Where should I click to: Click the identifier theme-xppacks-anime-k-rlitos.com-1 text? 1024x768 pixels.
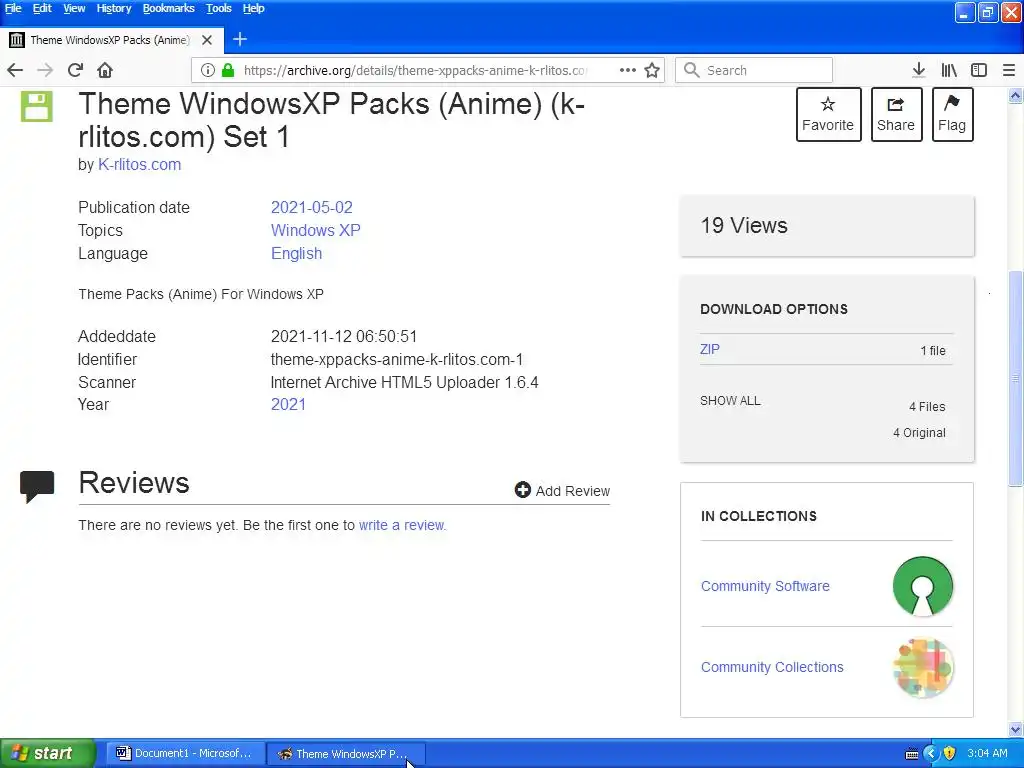[397, 360]
